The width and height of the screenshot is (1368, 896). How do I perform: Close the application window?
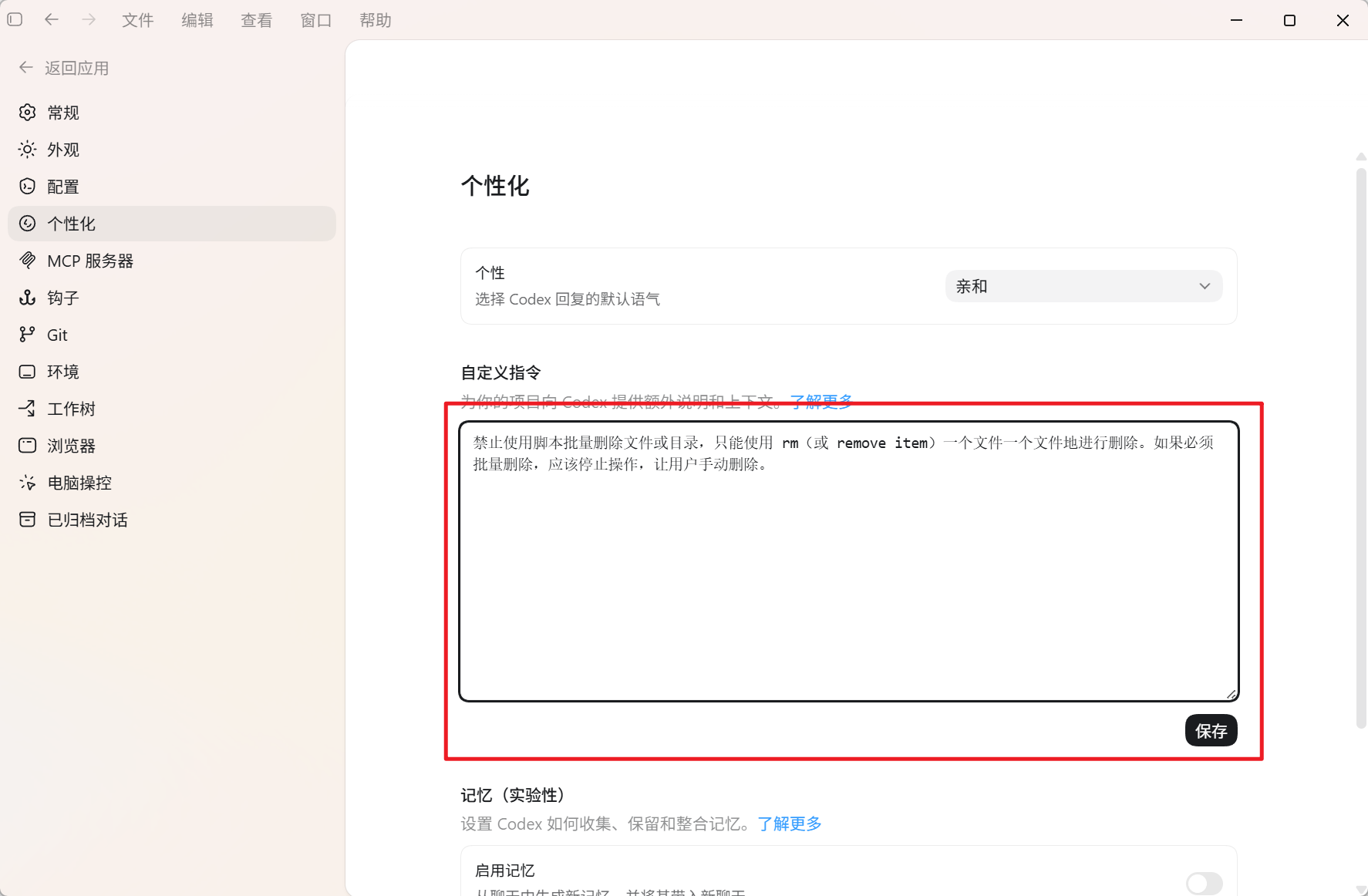[x=1343, y=20]
